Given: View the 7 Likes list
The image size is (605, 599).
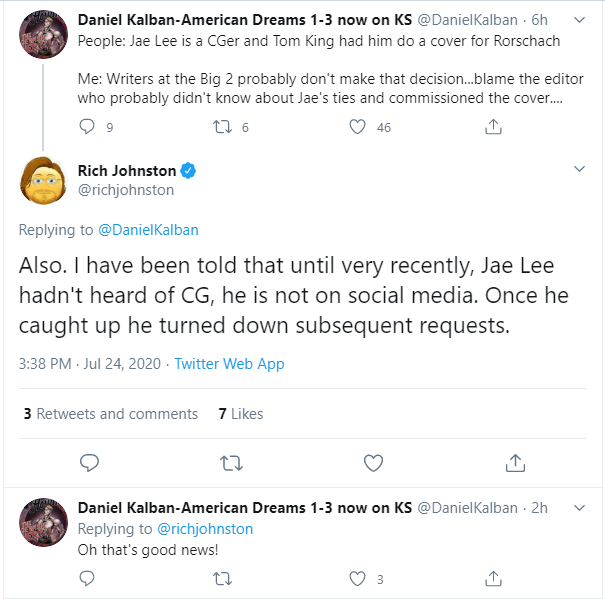Looking at the screenshot, I should point(241,414).
